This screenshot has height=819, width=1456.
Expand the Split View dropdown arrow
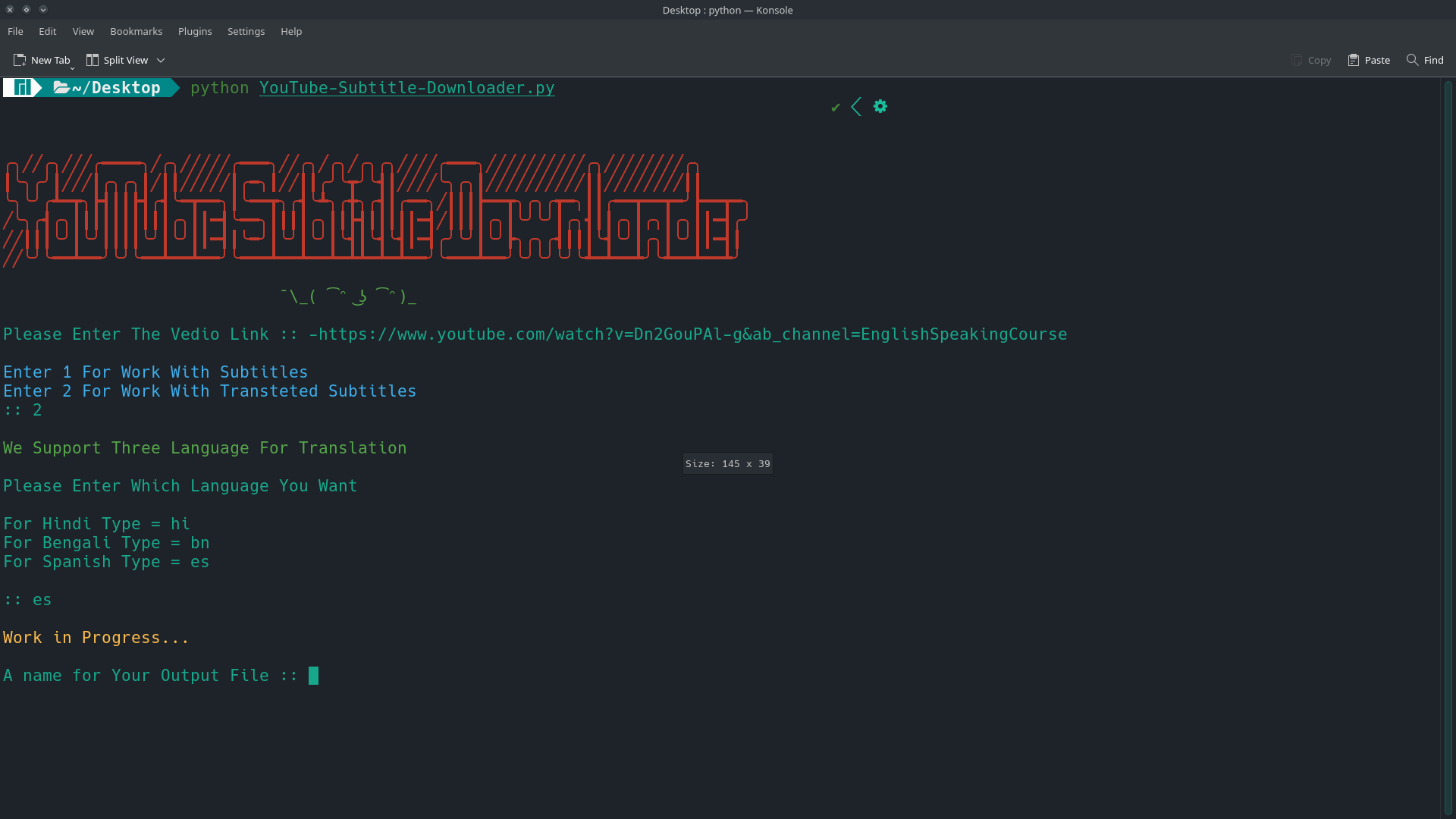(160, 60)
